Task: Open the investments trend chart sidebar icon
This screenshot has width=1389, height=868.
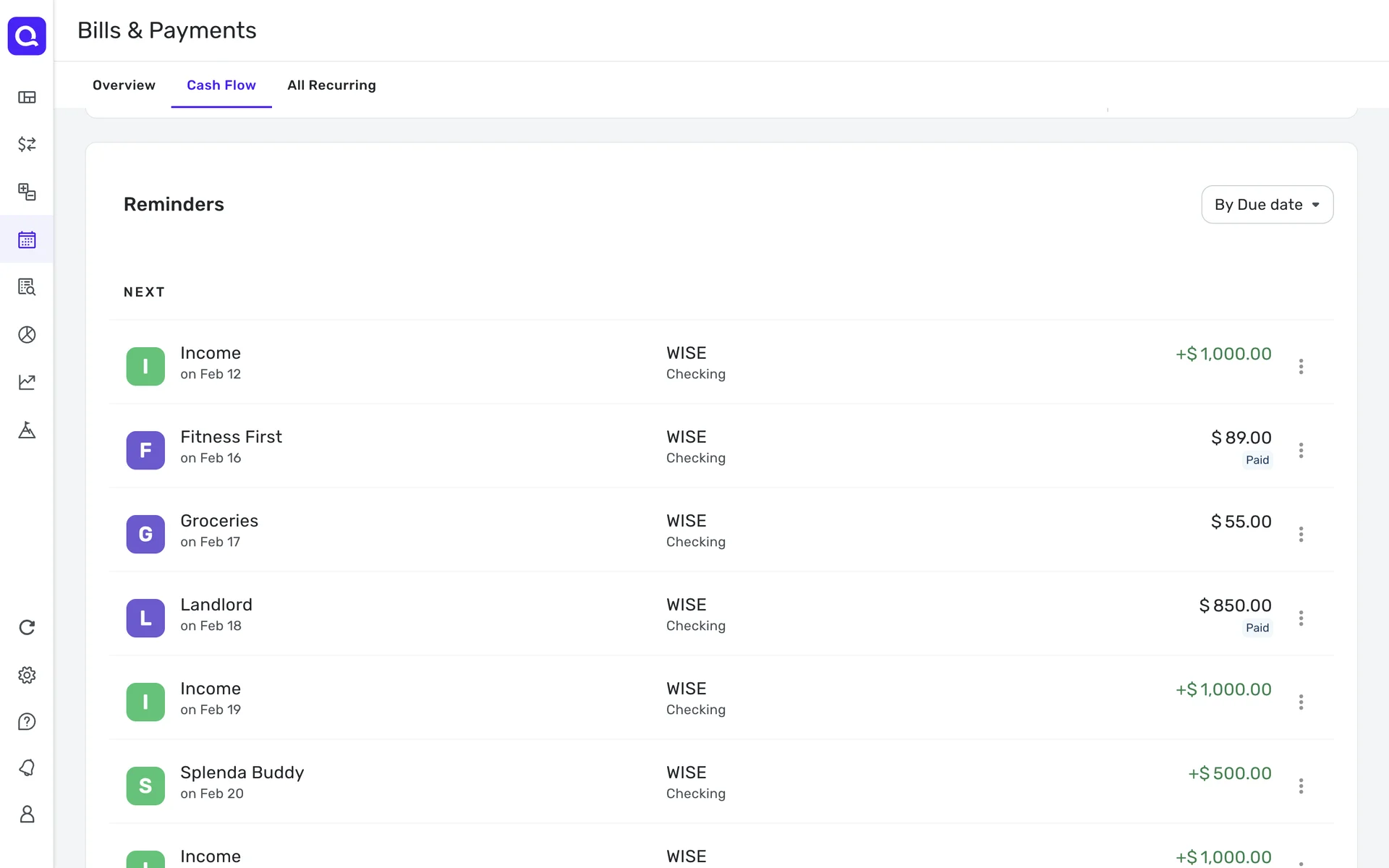Action: pyautogui.click(x=27, y=382)
